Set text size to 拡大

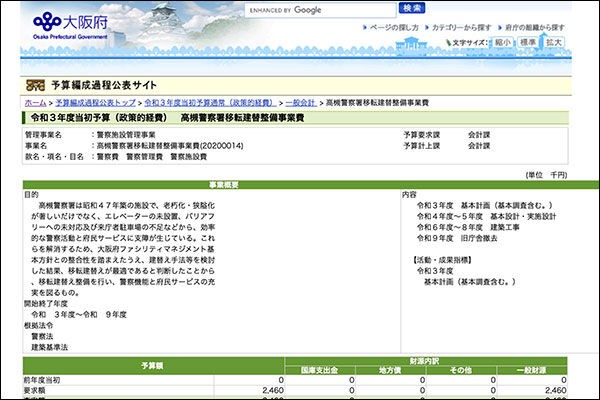click(555, 43)
